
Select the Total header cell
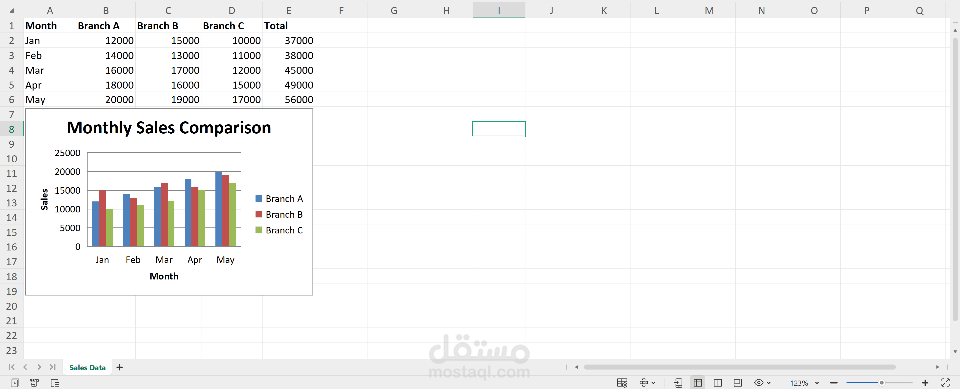(288, 26)
